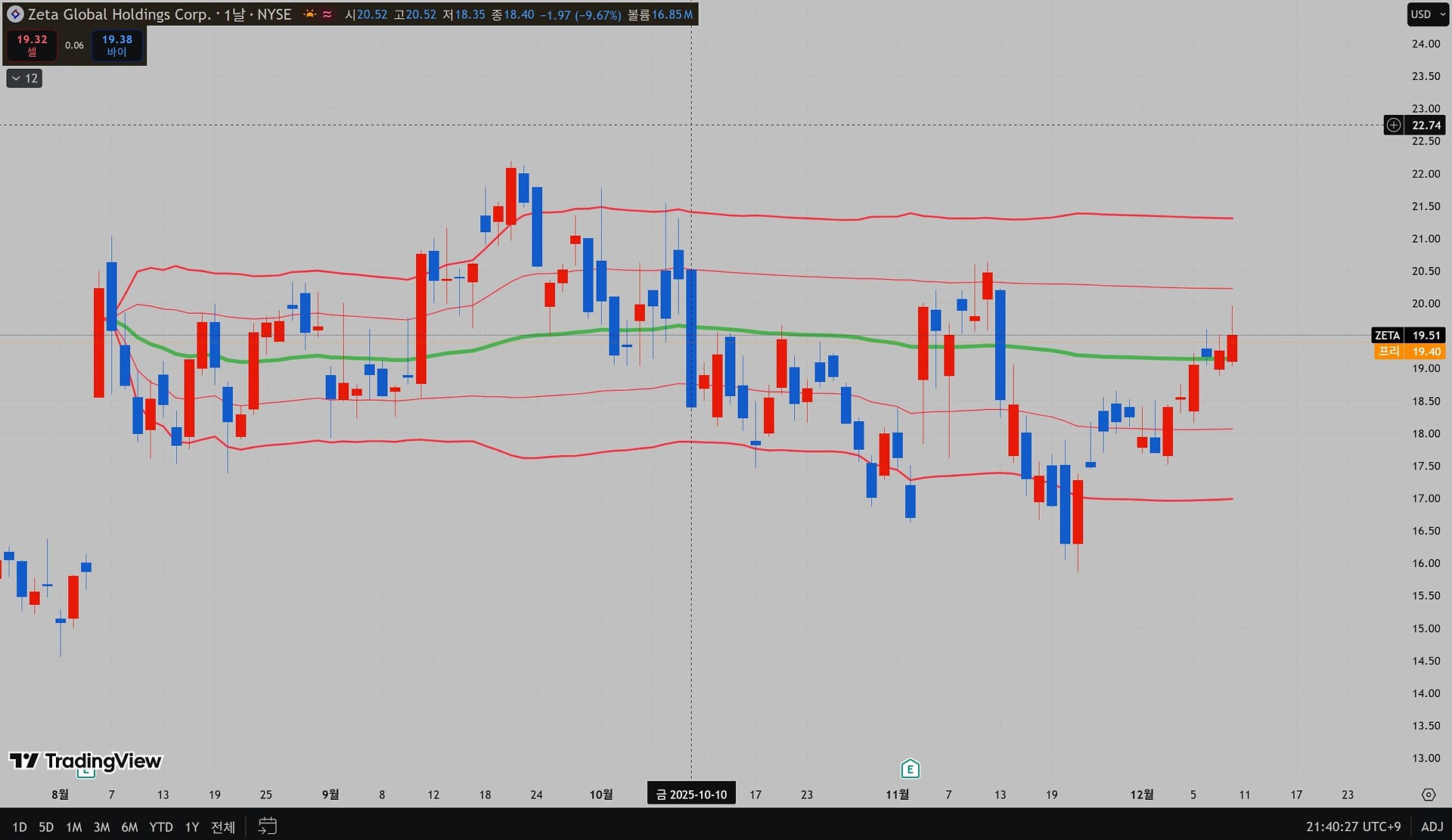Click the earnings E marker in November

910,769
